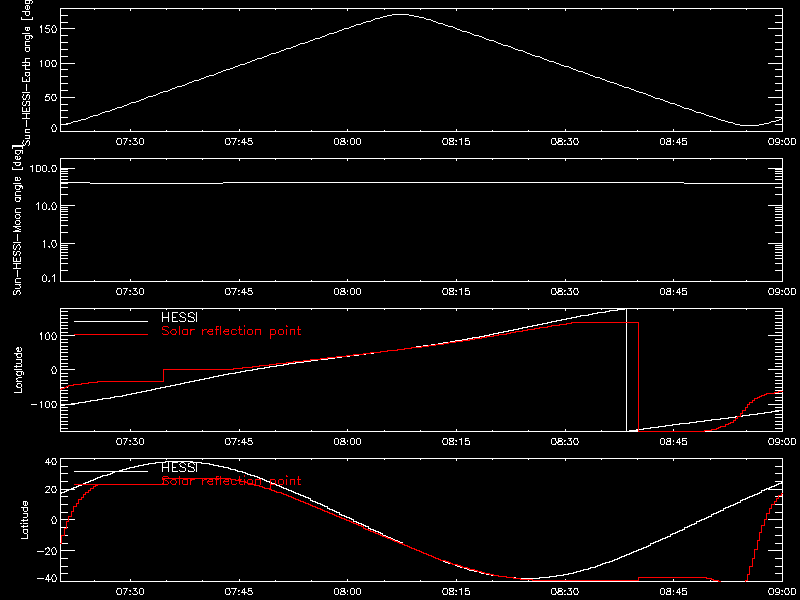Click red legend line in Longitude plot
The image size is (800, 600).
[111, 335]
